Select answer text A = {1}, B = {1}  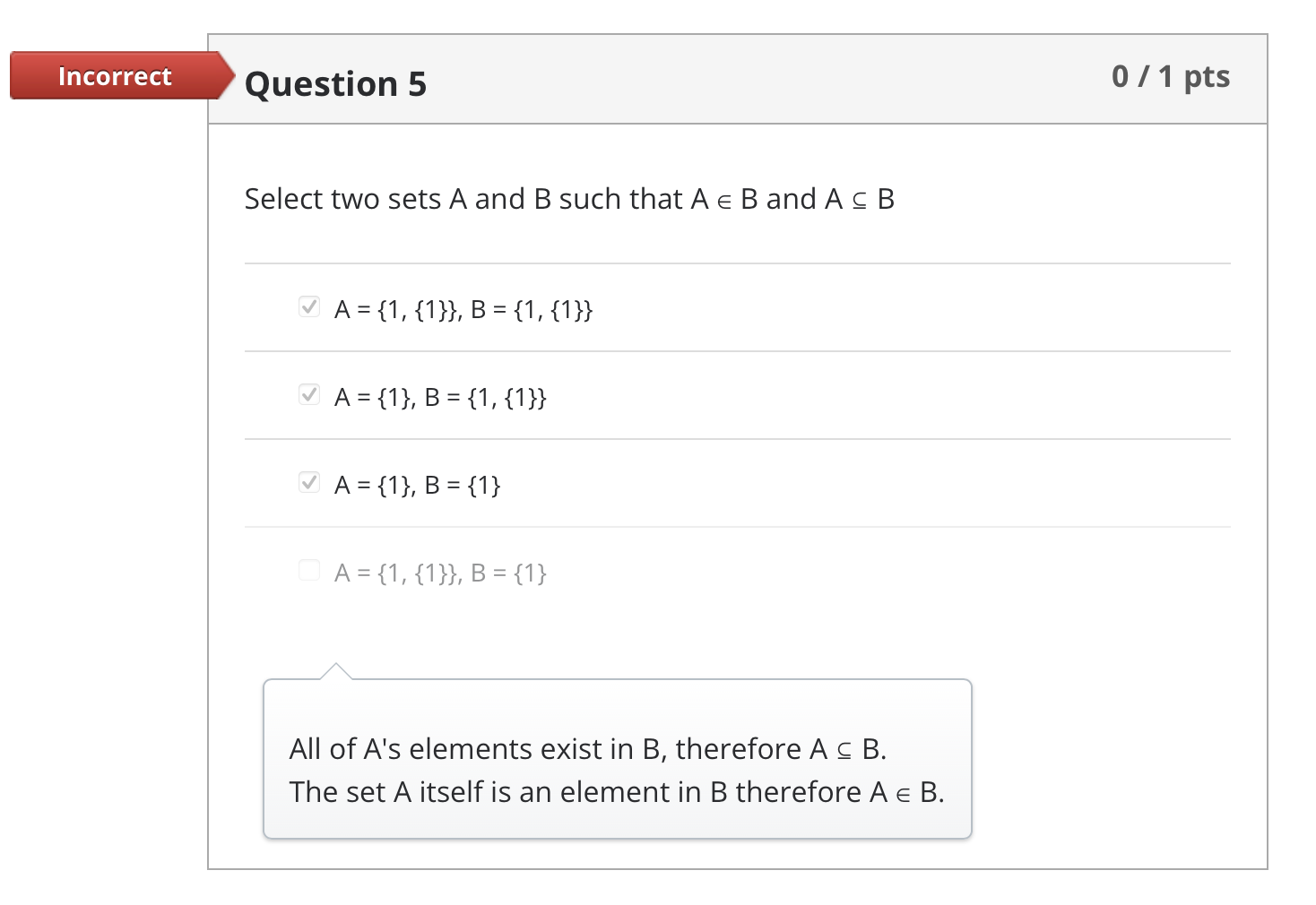pos(418,485)
